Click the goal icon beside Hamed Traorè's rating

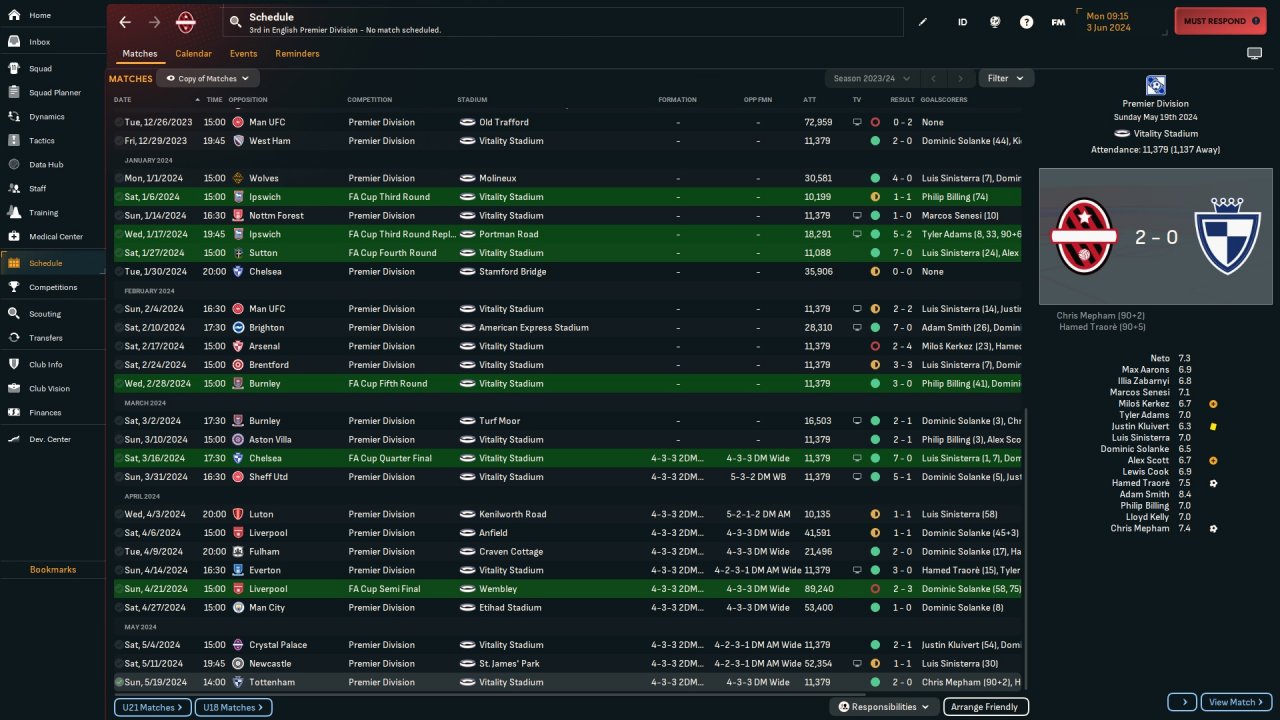coord(1213,483)
